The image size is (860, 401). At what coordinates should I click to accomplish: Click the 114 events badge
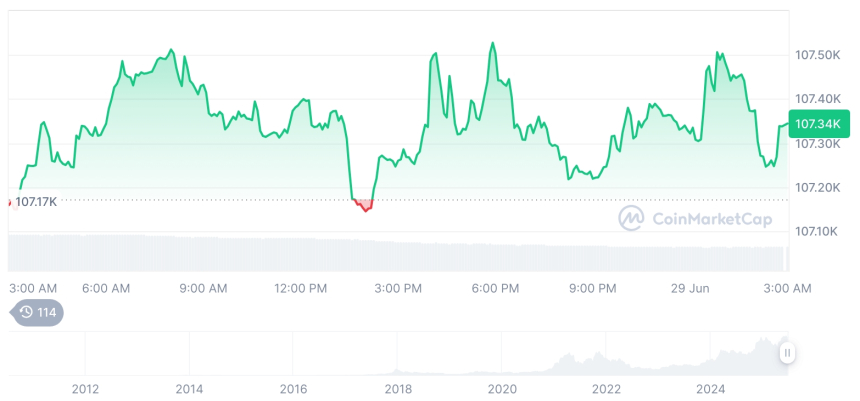pyautogui.click(x=37, y=312)
